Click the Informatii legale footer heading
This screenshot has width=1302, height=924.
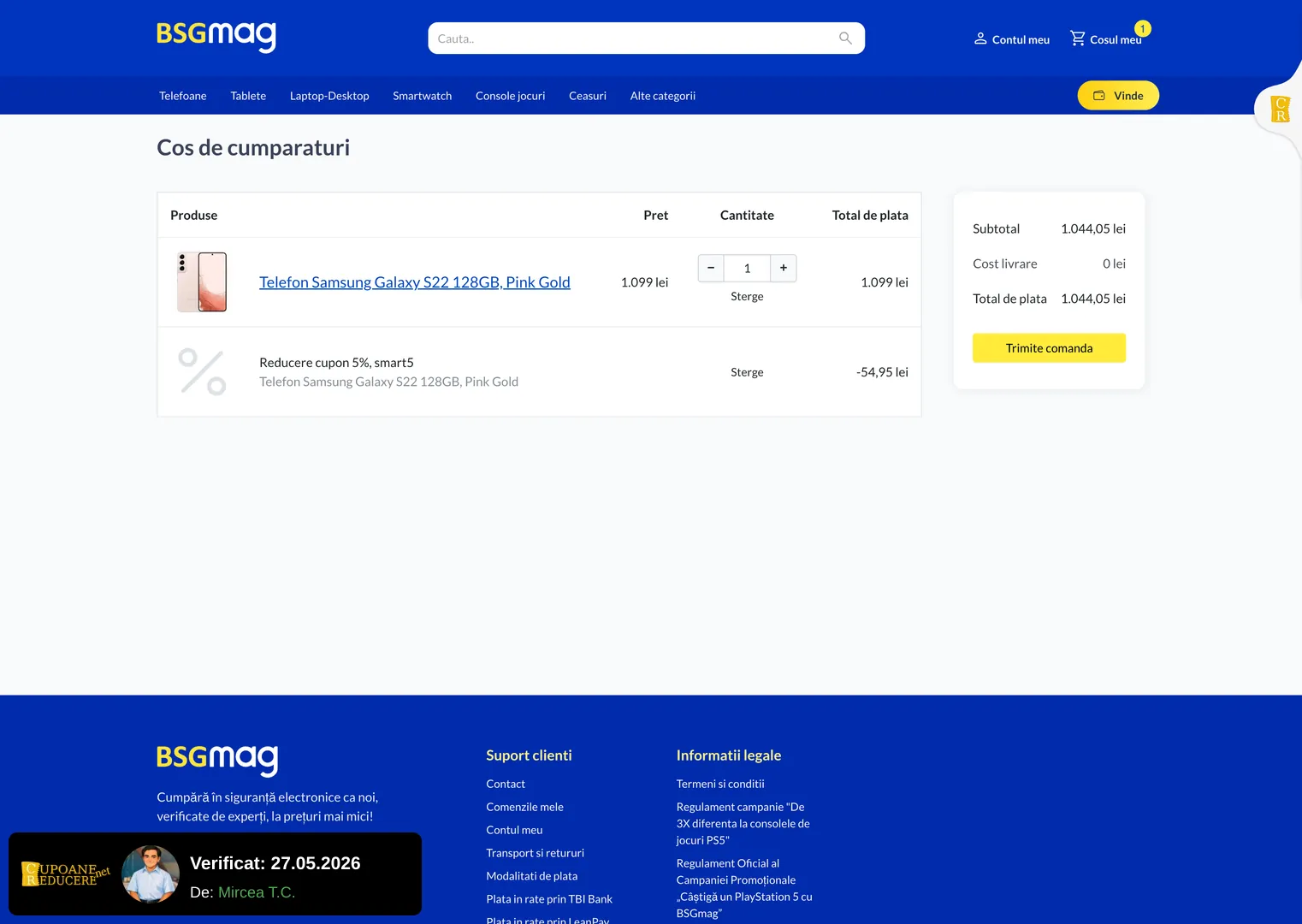tap(729, 755)
